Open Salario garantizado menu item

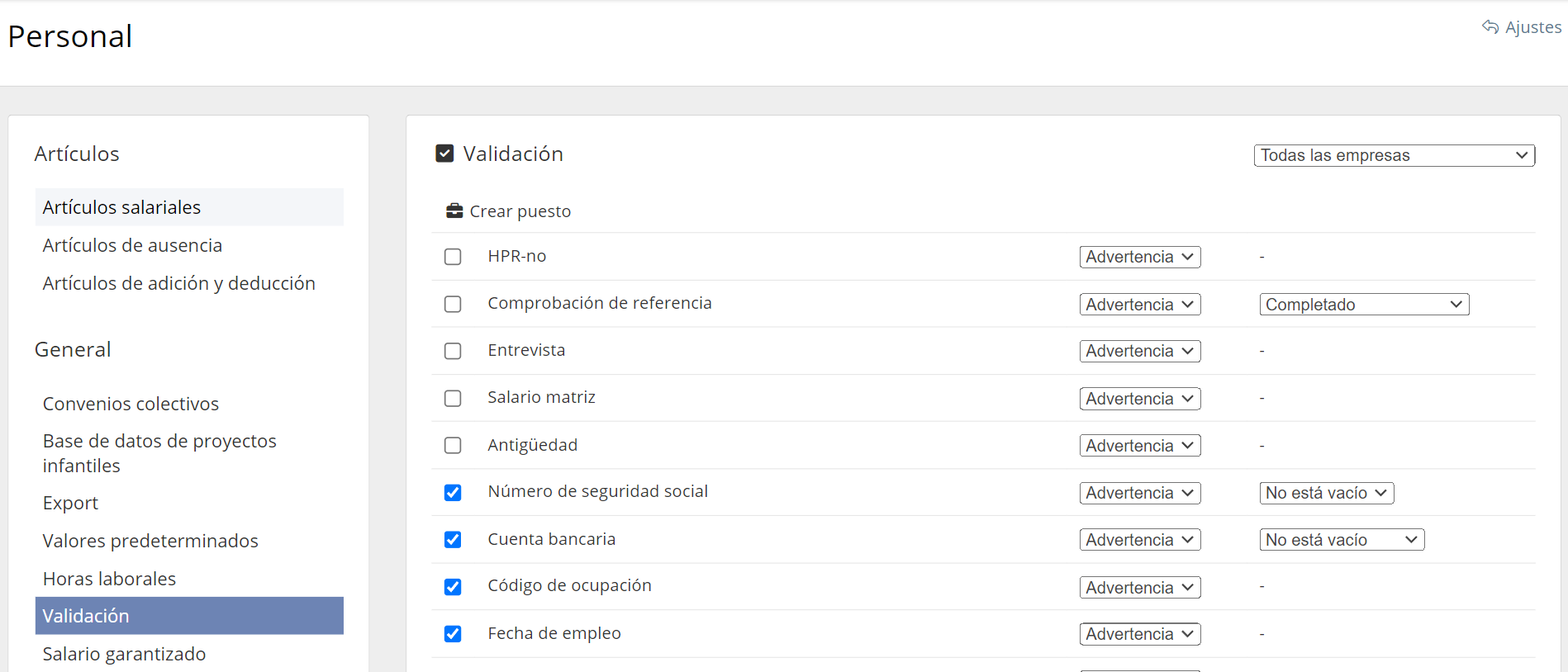[124, 654]
